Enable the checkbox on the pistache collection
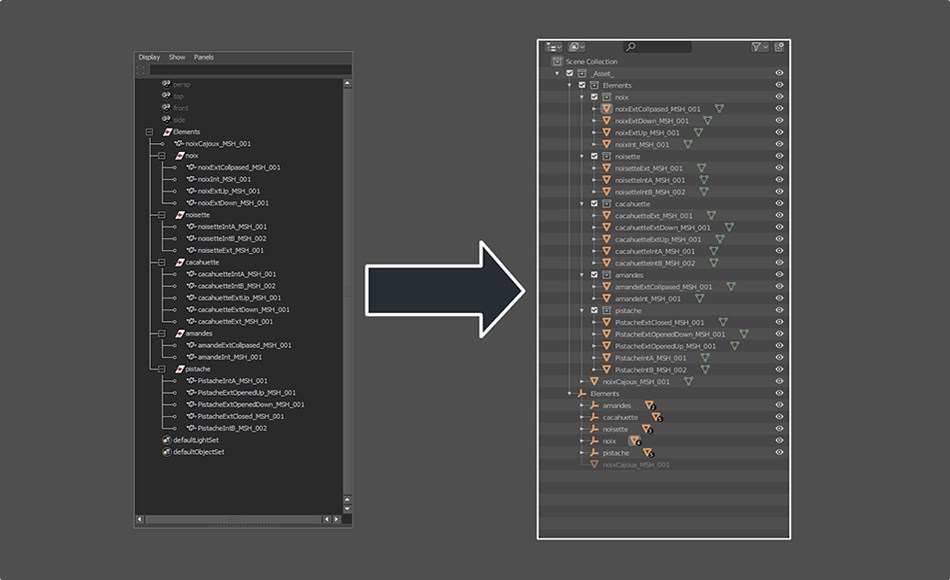The height and width of the screenshot is (580, 950). coord(593,310)
